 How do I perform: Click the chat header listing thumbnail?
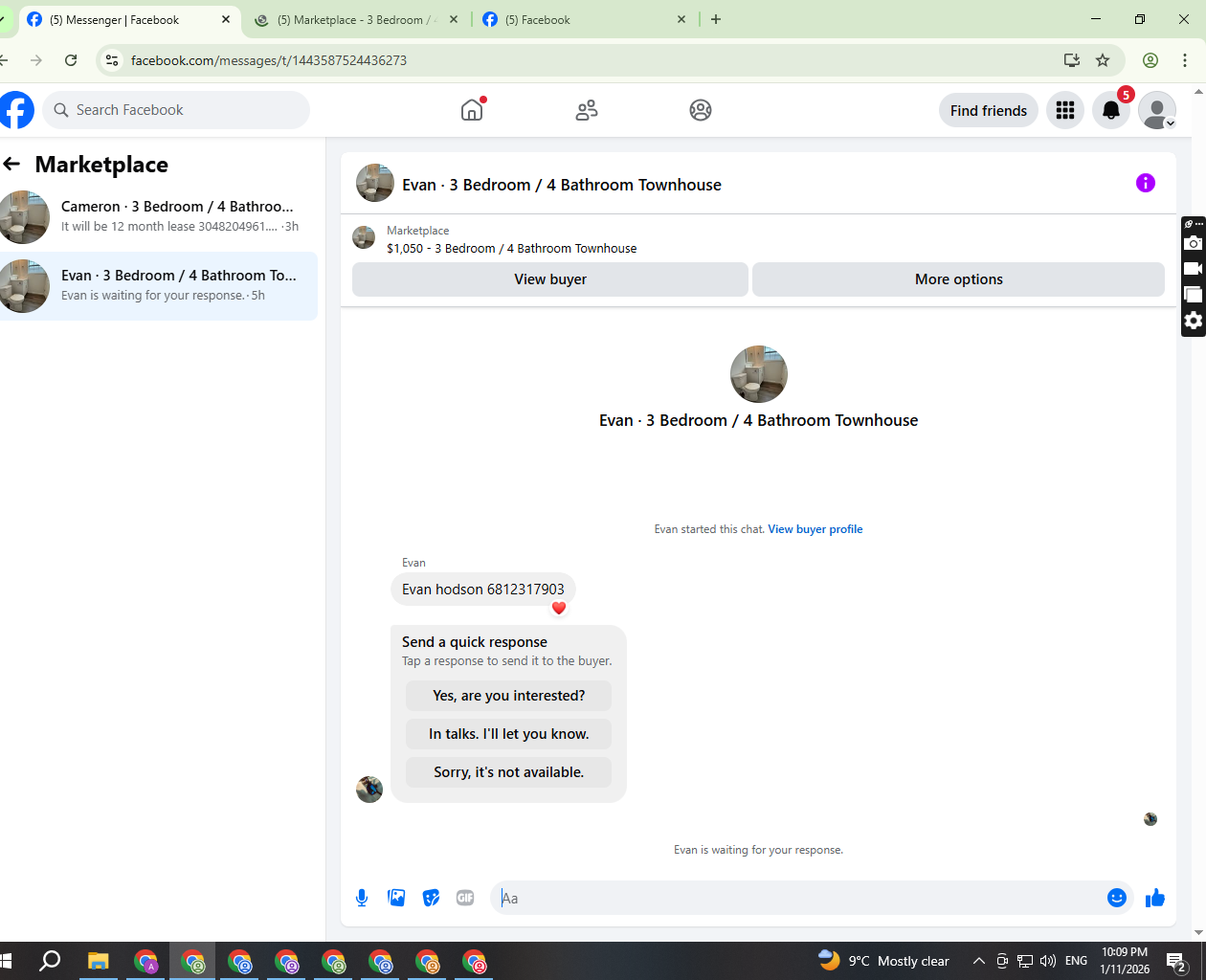pyautogui.click(x=375, y=183)
